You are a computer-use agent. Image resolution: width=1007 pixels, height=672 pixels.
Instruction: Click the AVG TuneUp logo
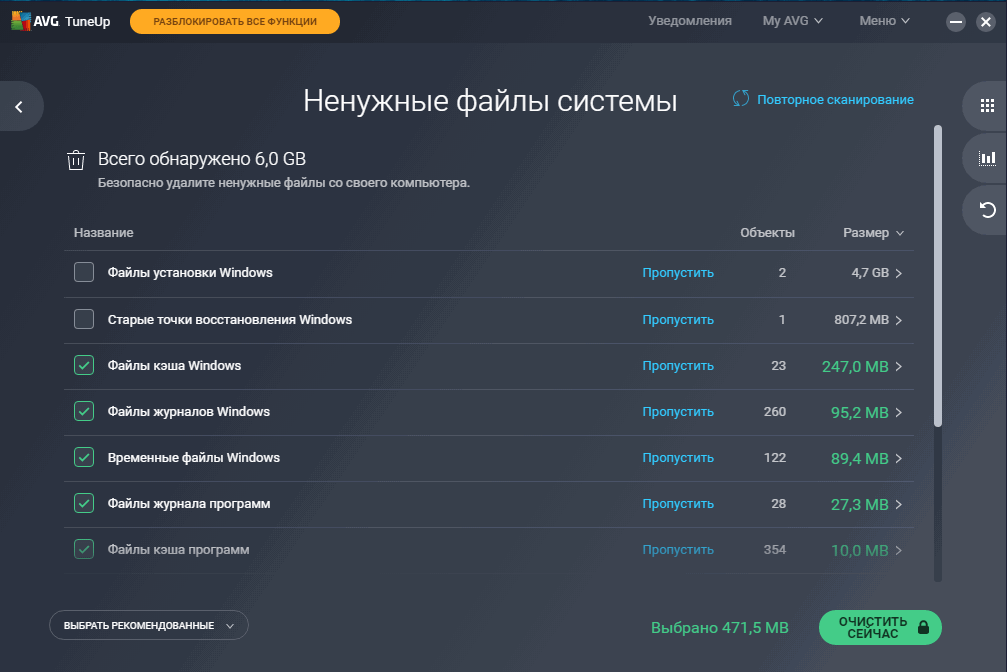click(x=61, y=21)
